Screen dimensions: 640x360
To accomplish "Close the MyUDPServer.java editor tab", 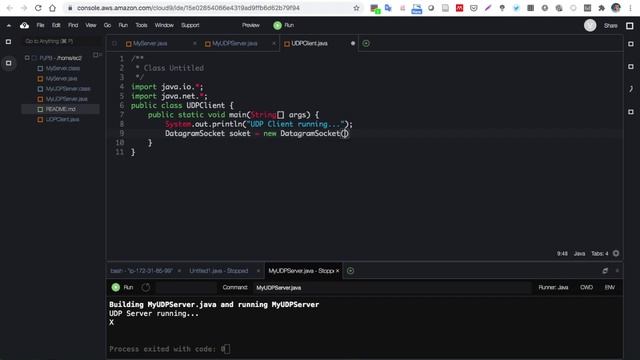I will pos(273,43).
